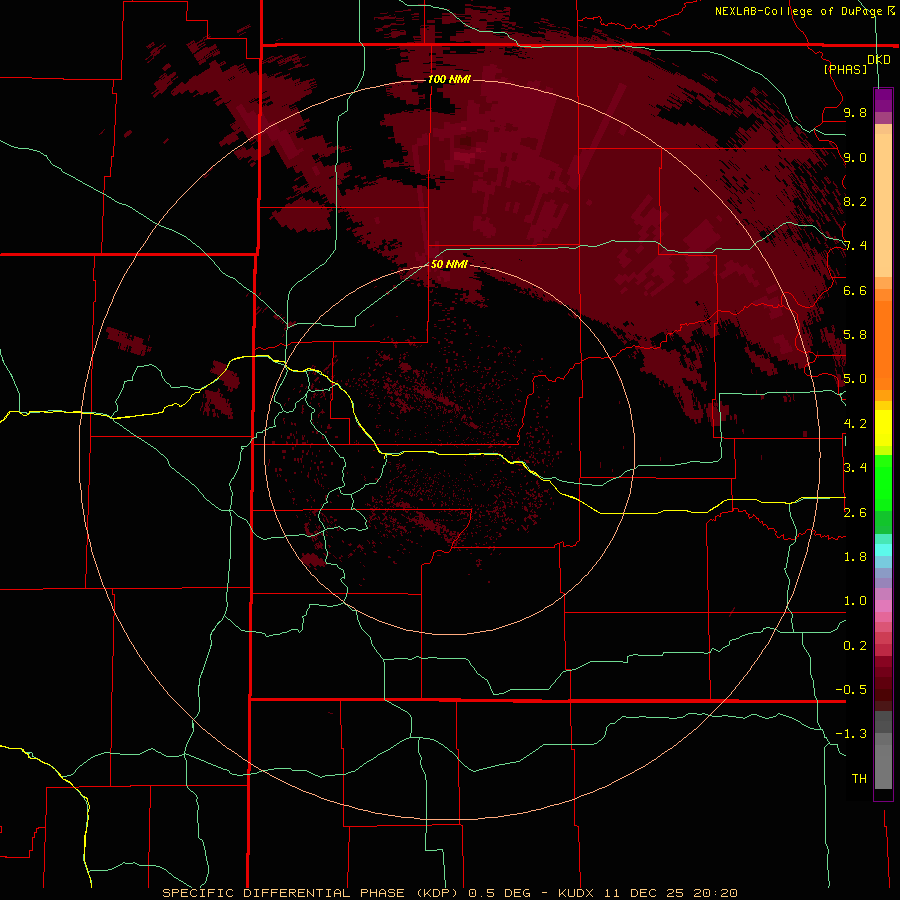Click the pink segment of the color bar
The width and height of the screenshot is (900, 900).
click(883, 606)
